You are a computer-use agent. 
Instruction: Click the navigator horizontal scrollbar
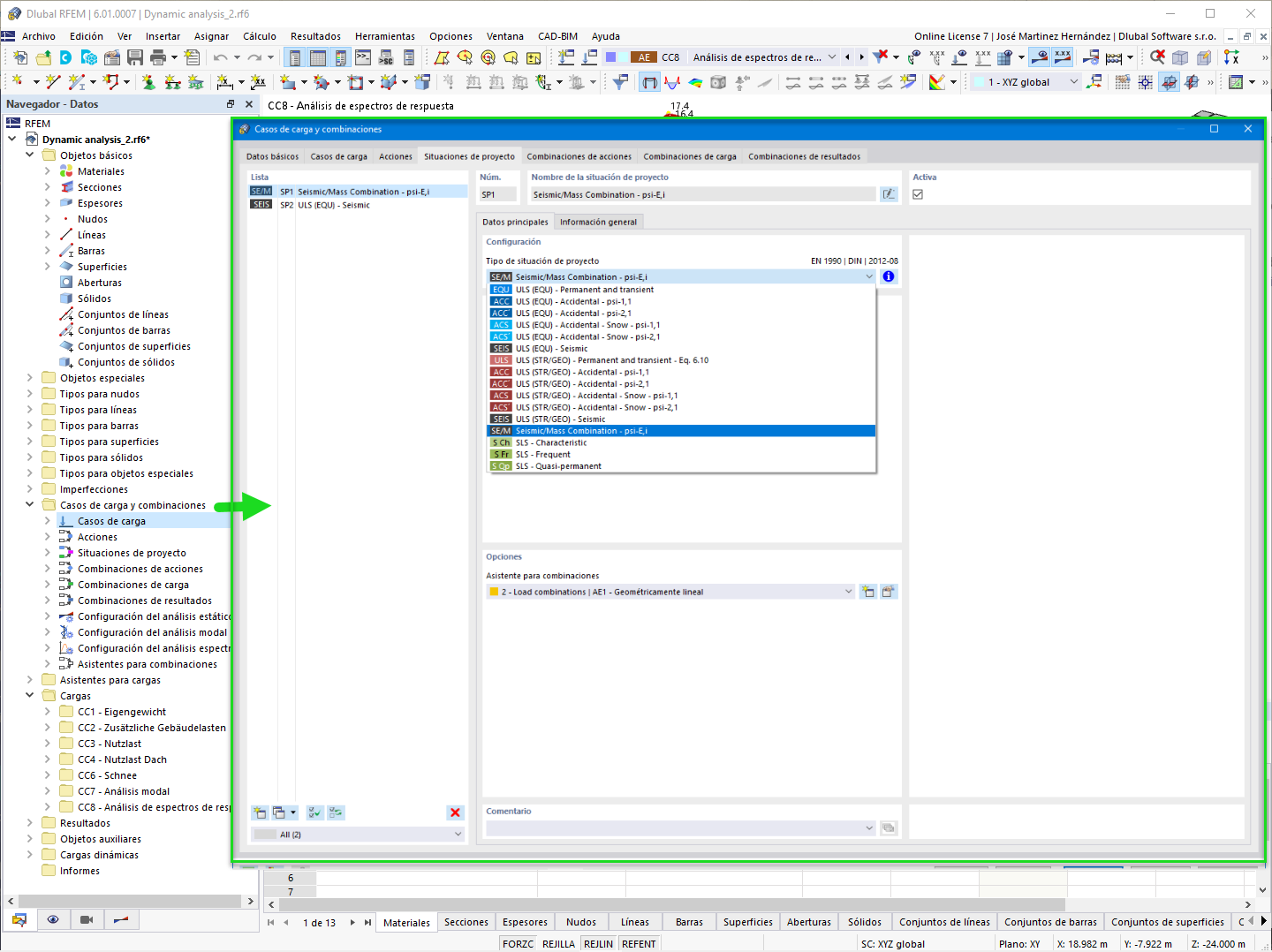[131, 901]
